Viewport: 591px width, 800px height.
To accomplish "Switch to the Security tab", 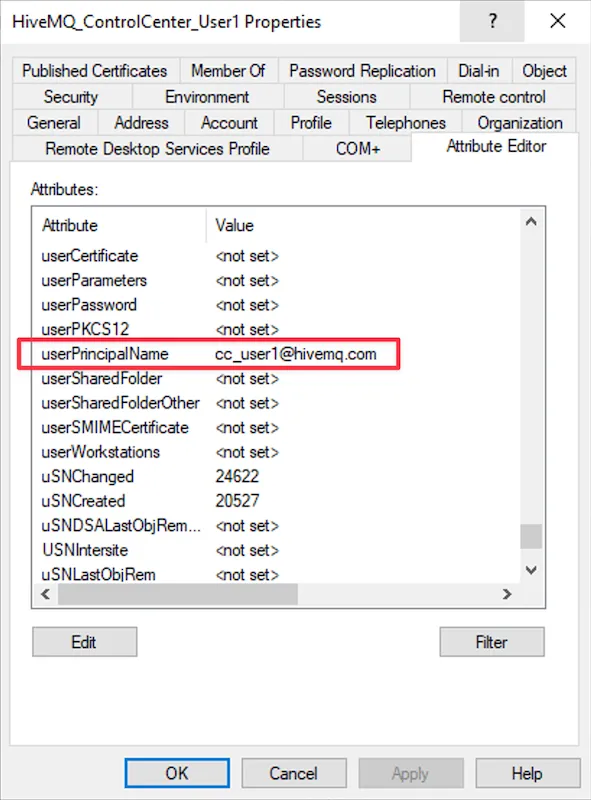I will pos(71,96).
